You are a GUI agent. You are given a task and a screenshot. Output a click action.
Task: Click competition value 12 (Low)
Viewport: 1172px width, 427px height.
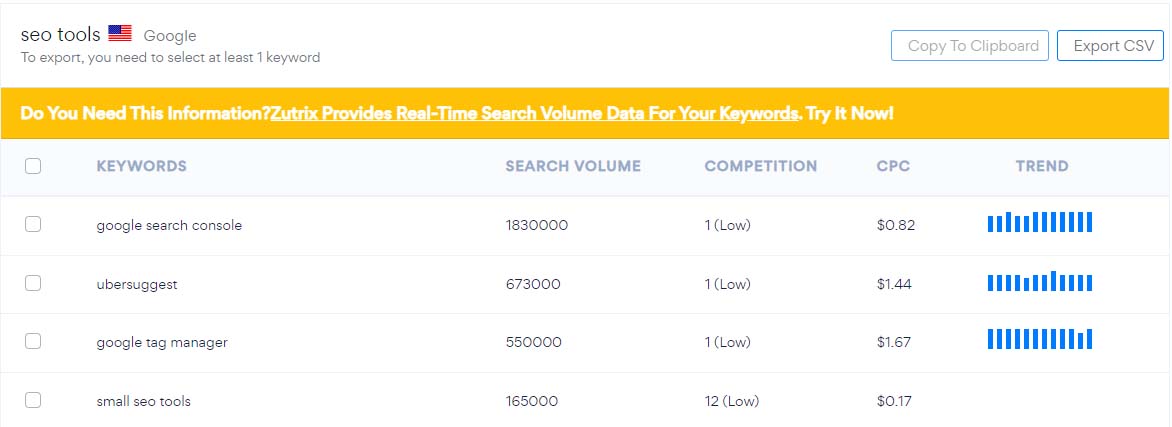click(x=731, y=402)
